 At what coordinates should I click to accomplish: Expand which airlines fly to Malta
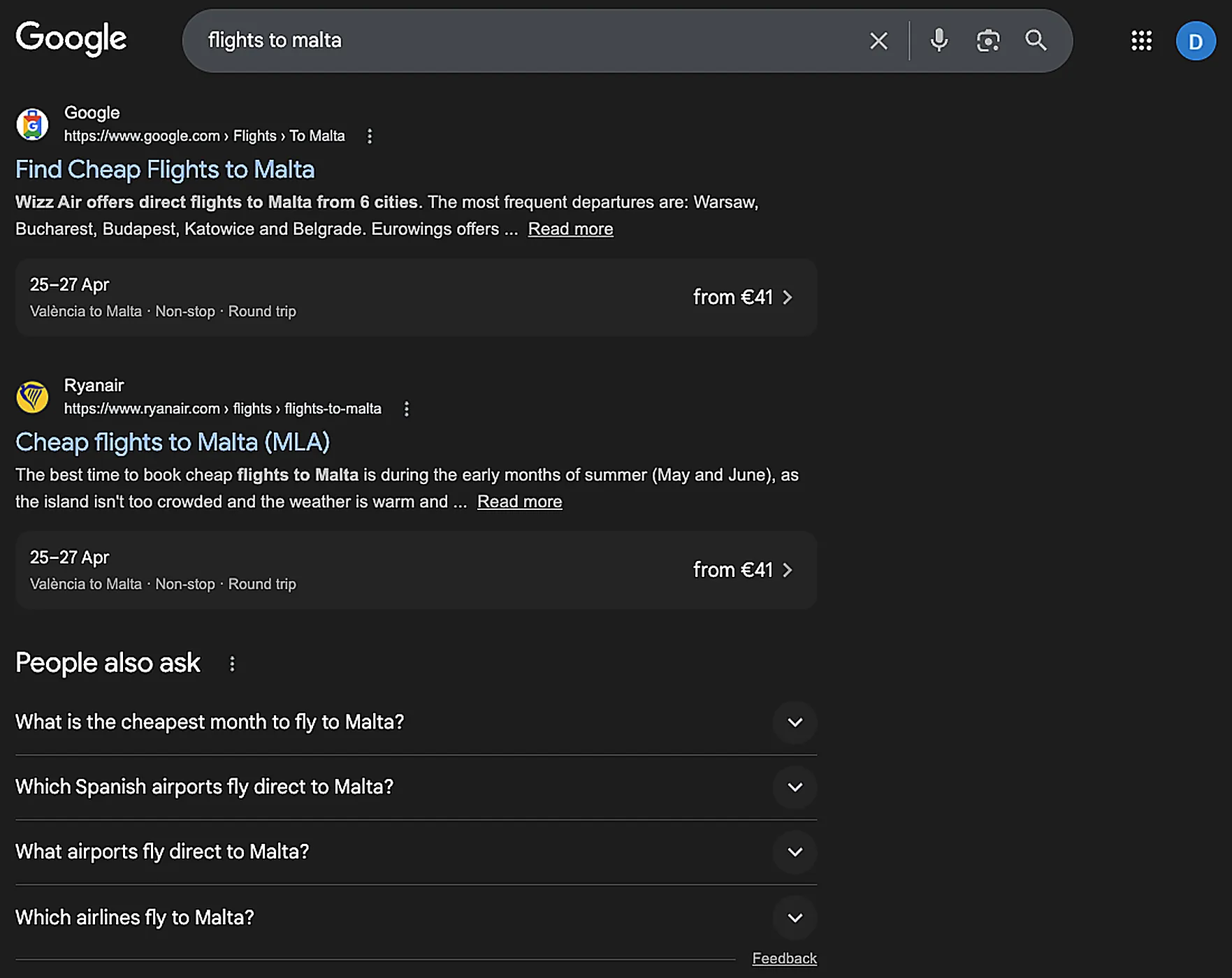(795, 918)
